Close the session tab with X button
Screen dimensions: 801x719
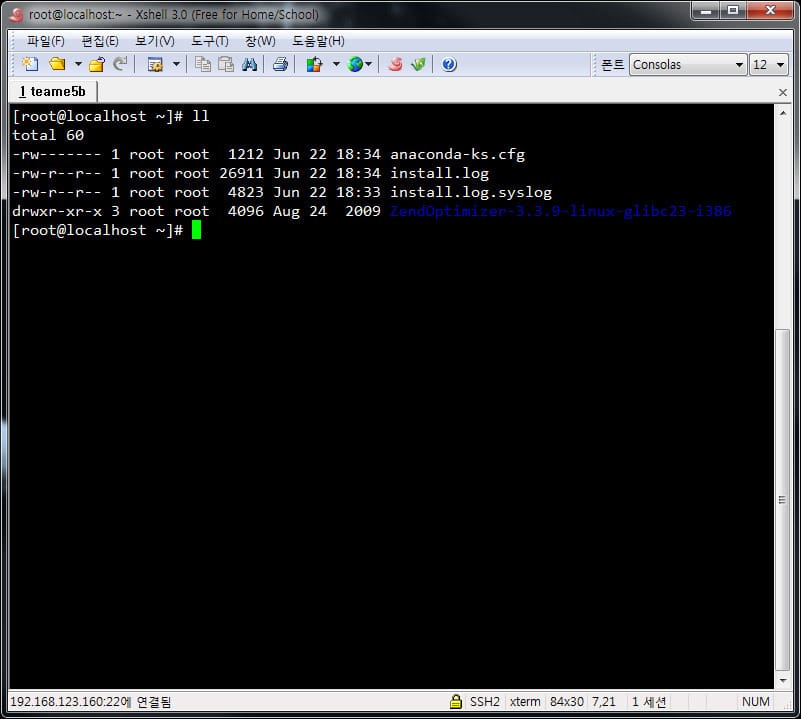[x=782, y=92]
